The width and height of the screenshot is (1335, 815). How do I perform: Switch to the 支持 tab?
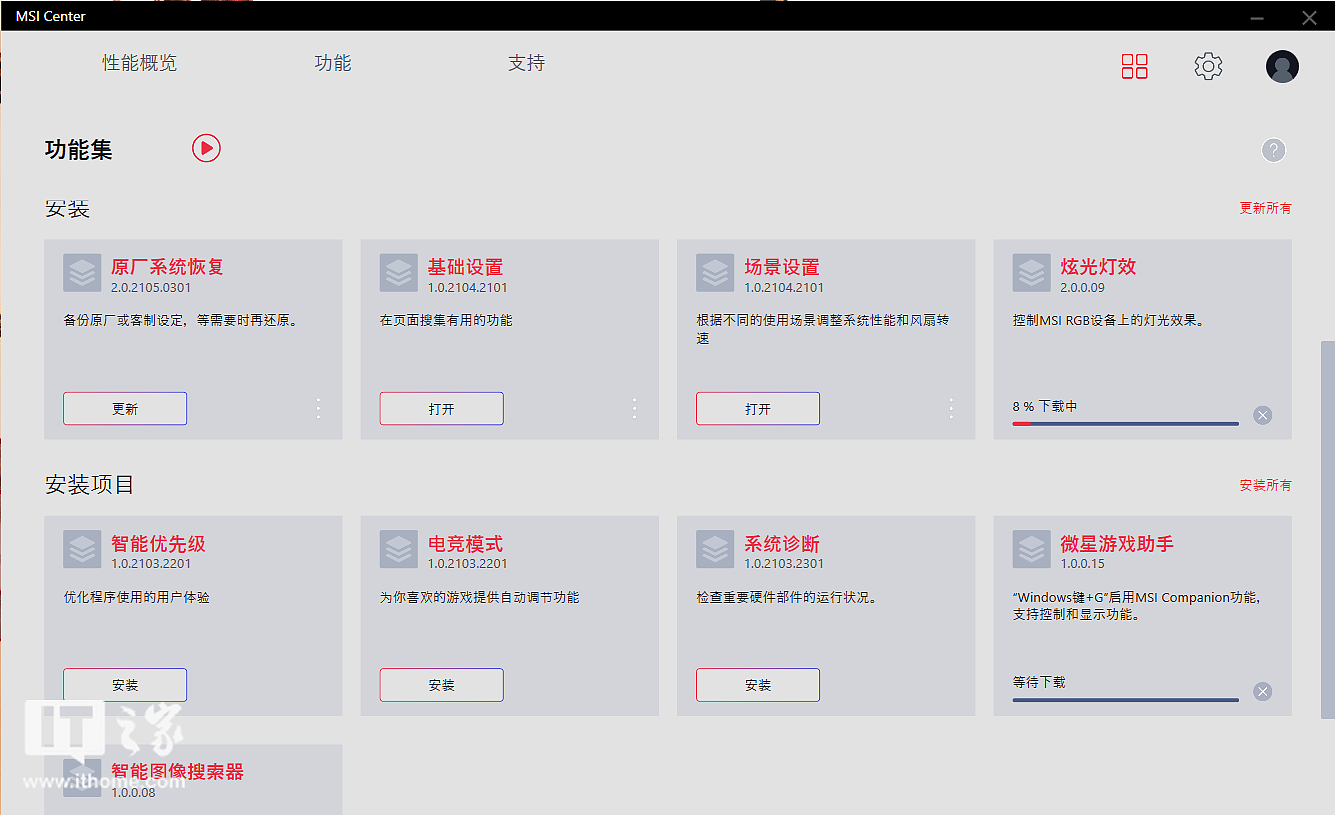527,63
